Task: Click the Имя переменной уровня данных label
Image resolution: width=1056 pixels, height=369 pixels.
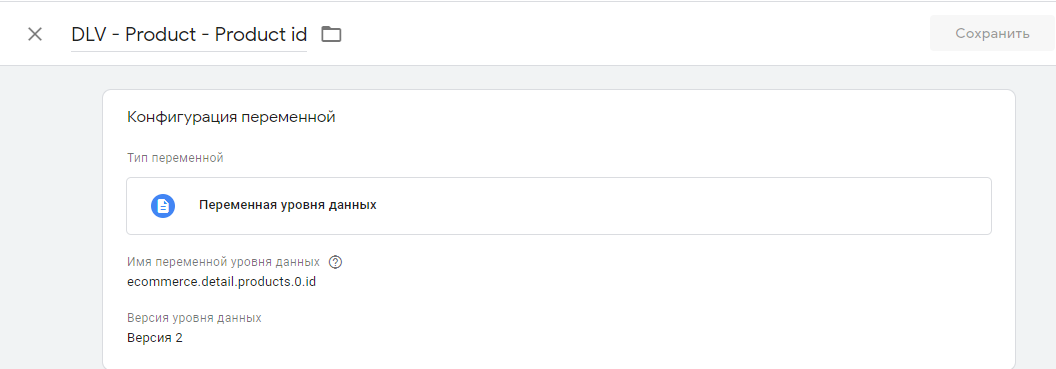Action: [224, 262]
